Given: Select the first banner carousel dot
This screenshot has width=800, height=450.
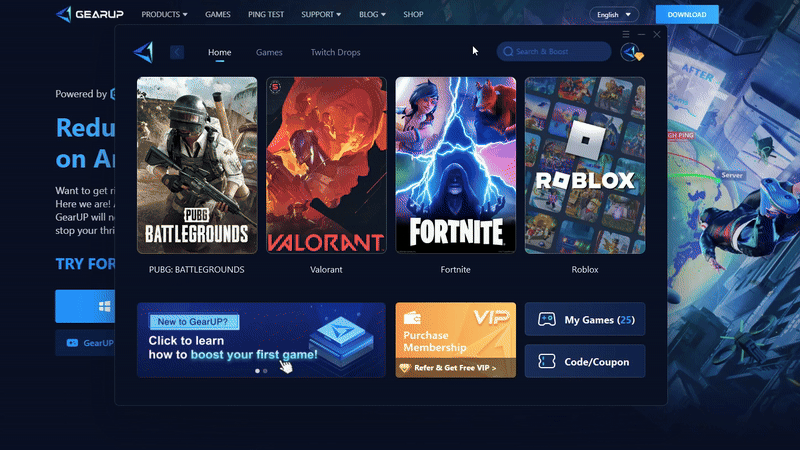Looking at the screenshot, I should 257,371.
